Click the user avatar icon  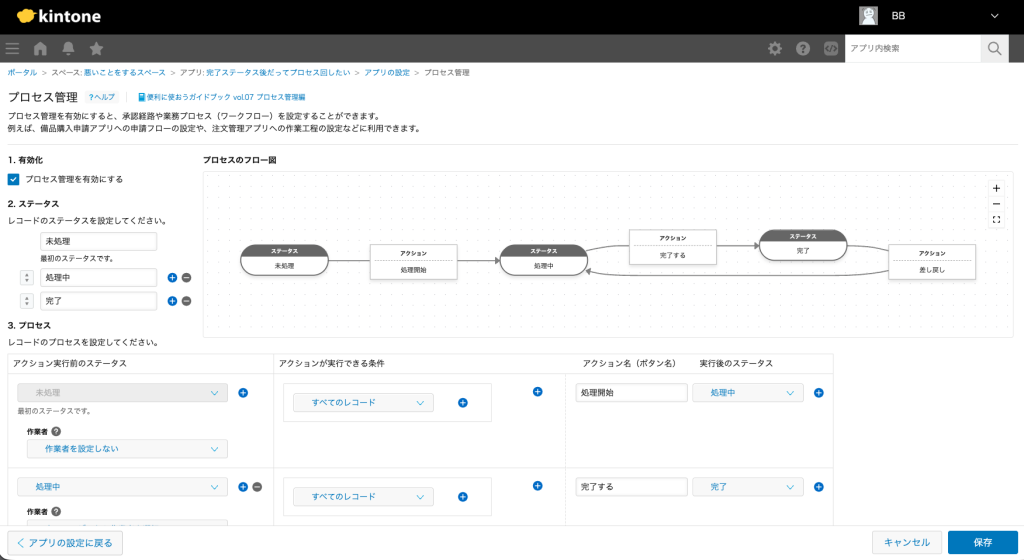[x=868, y=16]
